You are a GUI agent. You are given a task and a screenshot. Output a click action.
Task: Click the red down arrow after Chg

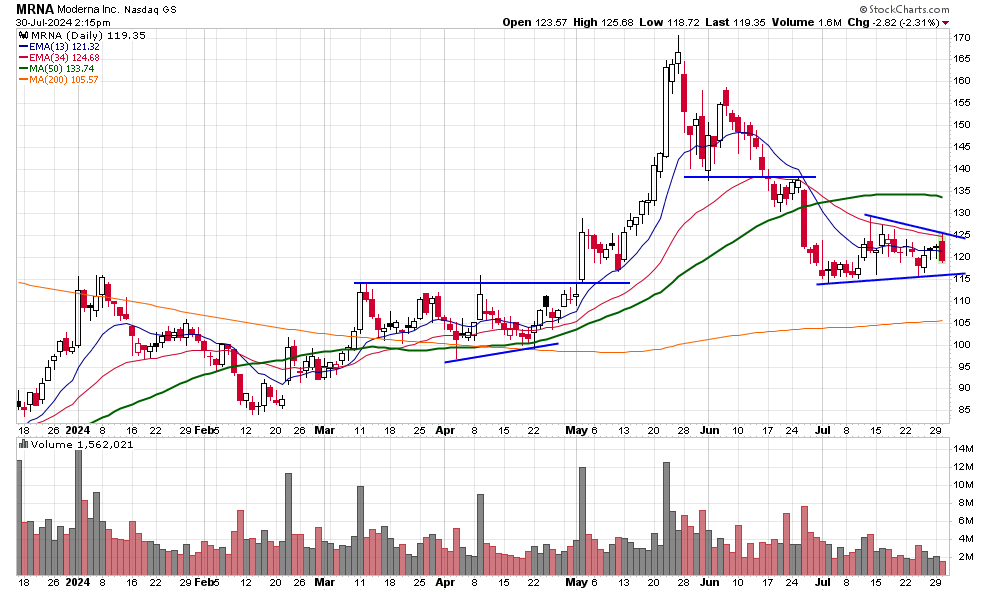pos(945,23)
